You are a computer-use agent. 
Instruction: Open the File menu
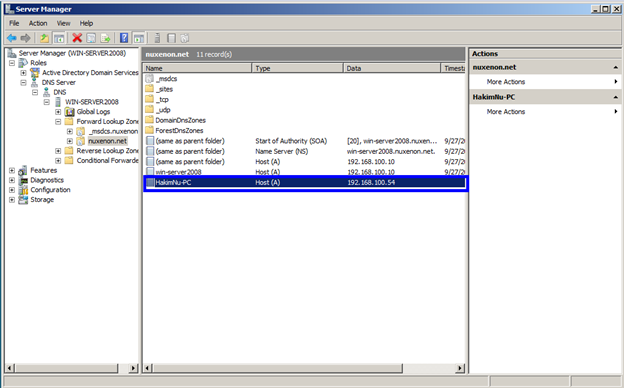pyautogui.click(x=14, y=23)
